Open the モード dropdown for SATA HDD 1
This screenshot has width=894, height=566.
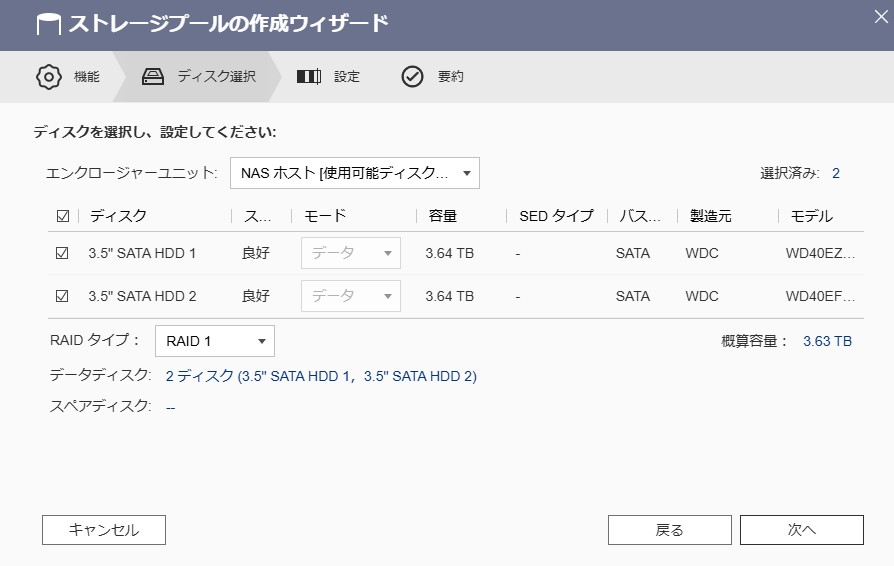point(351,253)
